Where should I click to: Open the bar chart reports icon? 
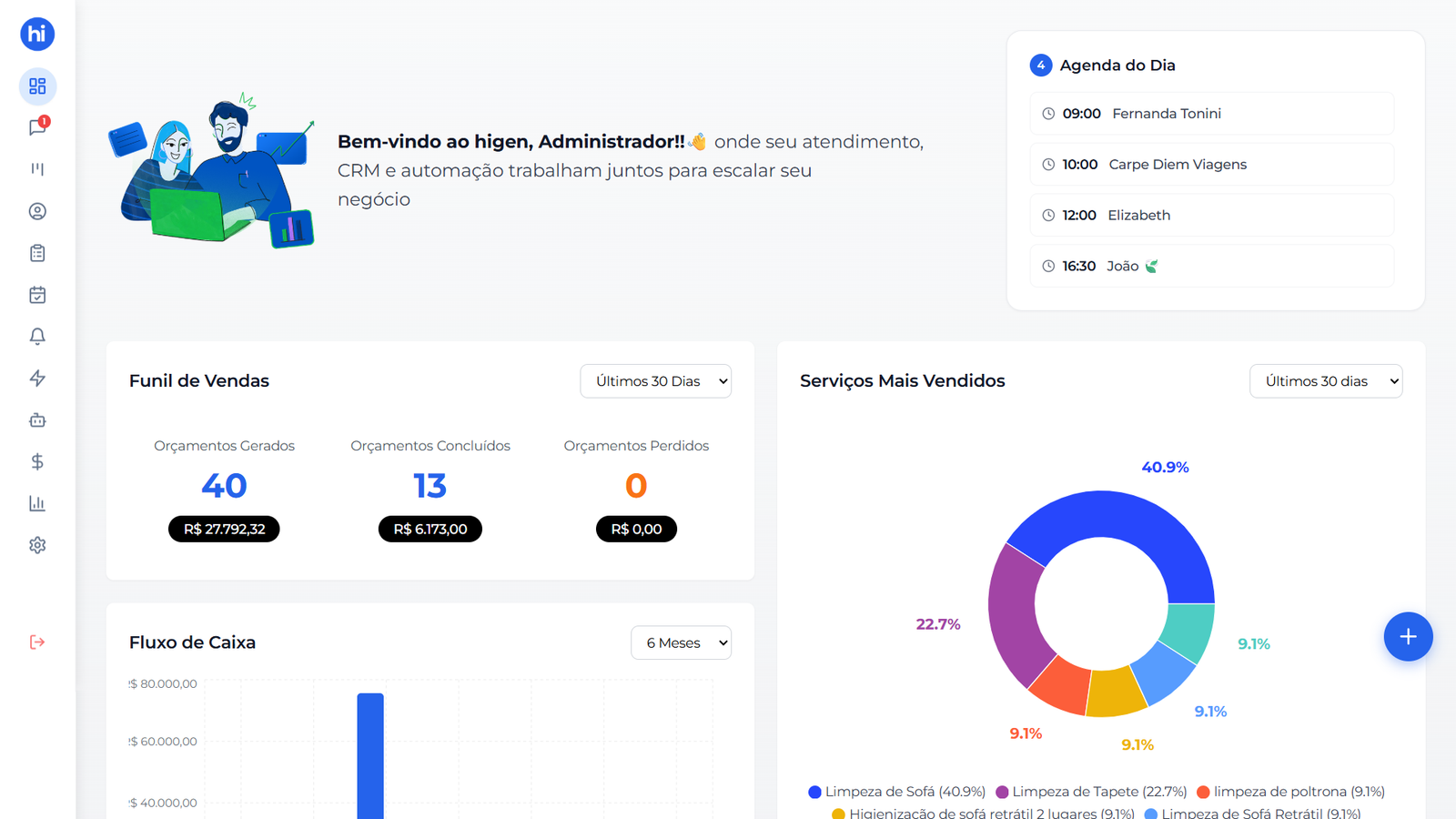coord(37,503)
